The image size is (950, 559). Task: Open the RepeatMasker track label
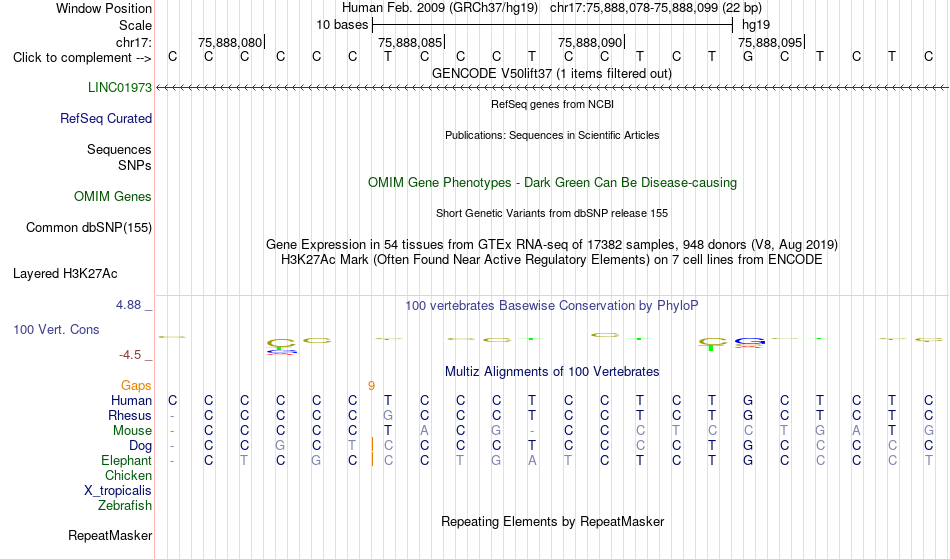pos(110,535)
